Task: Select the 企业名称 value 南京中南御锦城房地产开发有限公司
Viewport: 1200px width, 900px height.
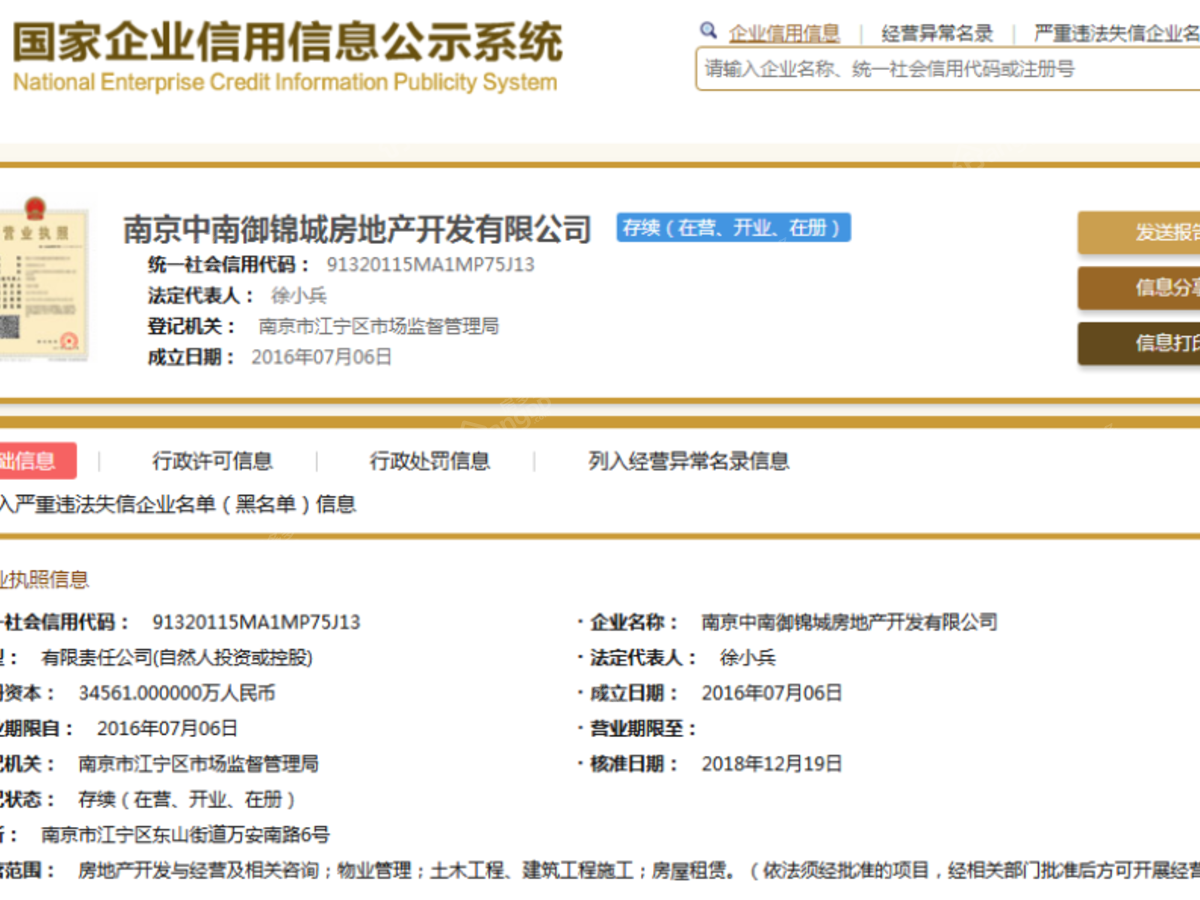Action: [850, 622]
